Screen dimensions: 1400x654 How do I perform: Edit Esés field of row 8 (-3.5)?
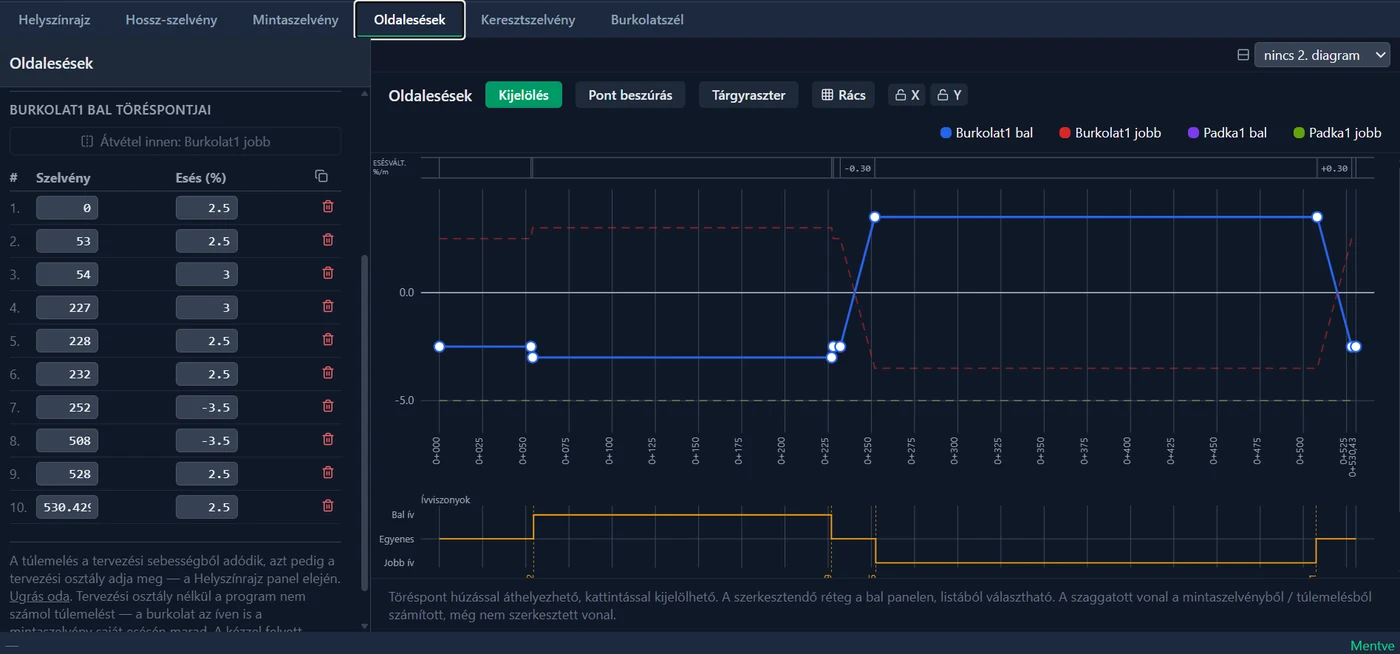(x=207, y=440)
